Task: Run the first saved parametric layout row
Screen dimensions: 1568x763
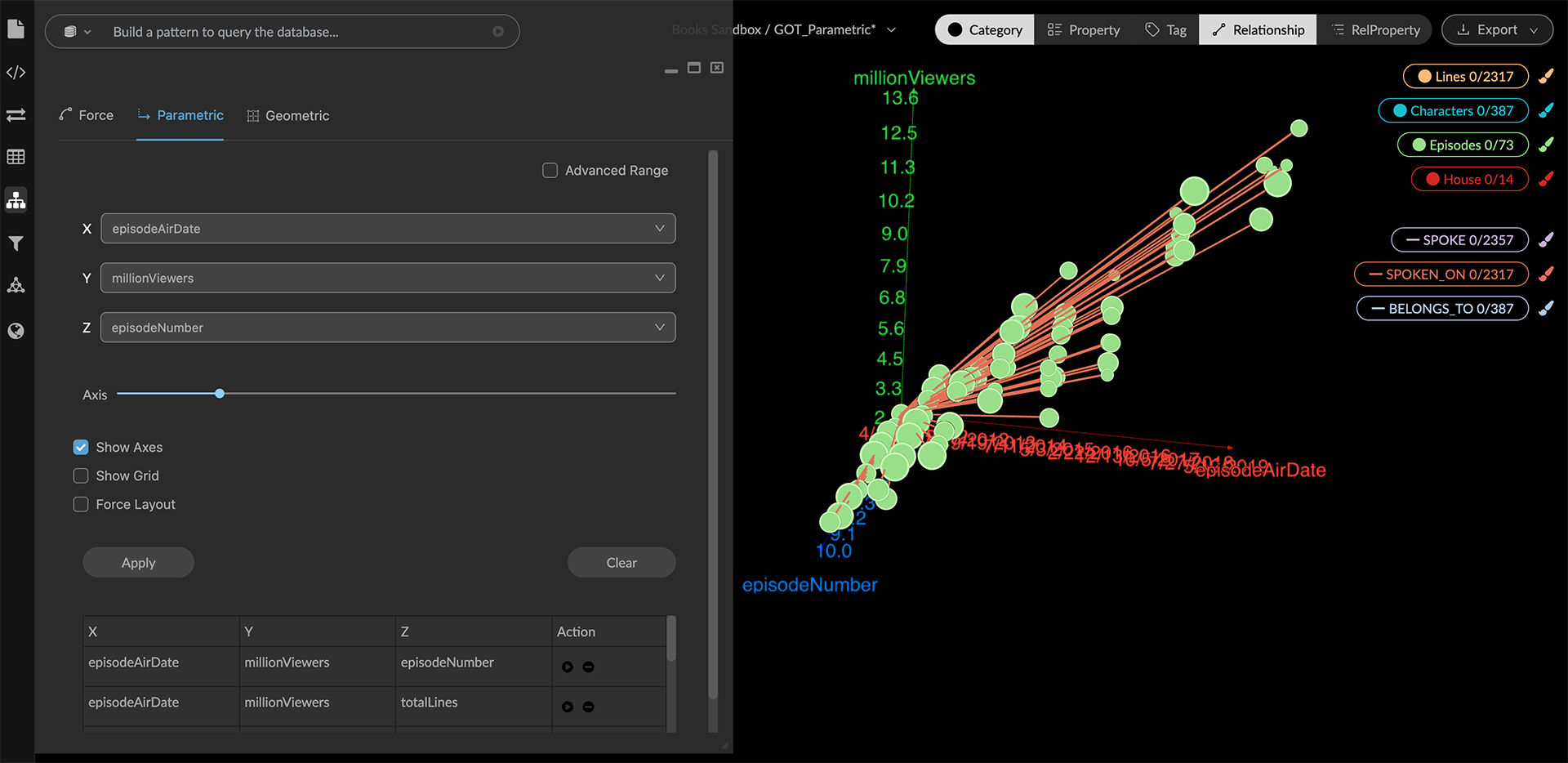Action: [568, 667]
